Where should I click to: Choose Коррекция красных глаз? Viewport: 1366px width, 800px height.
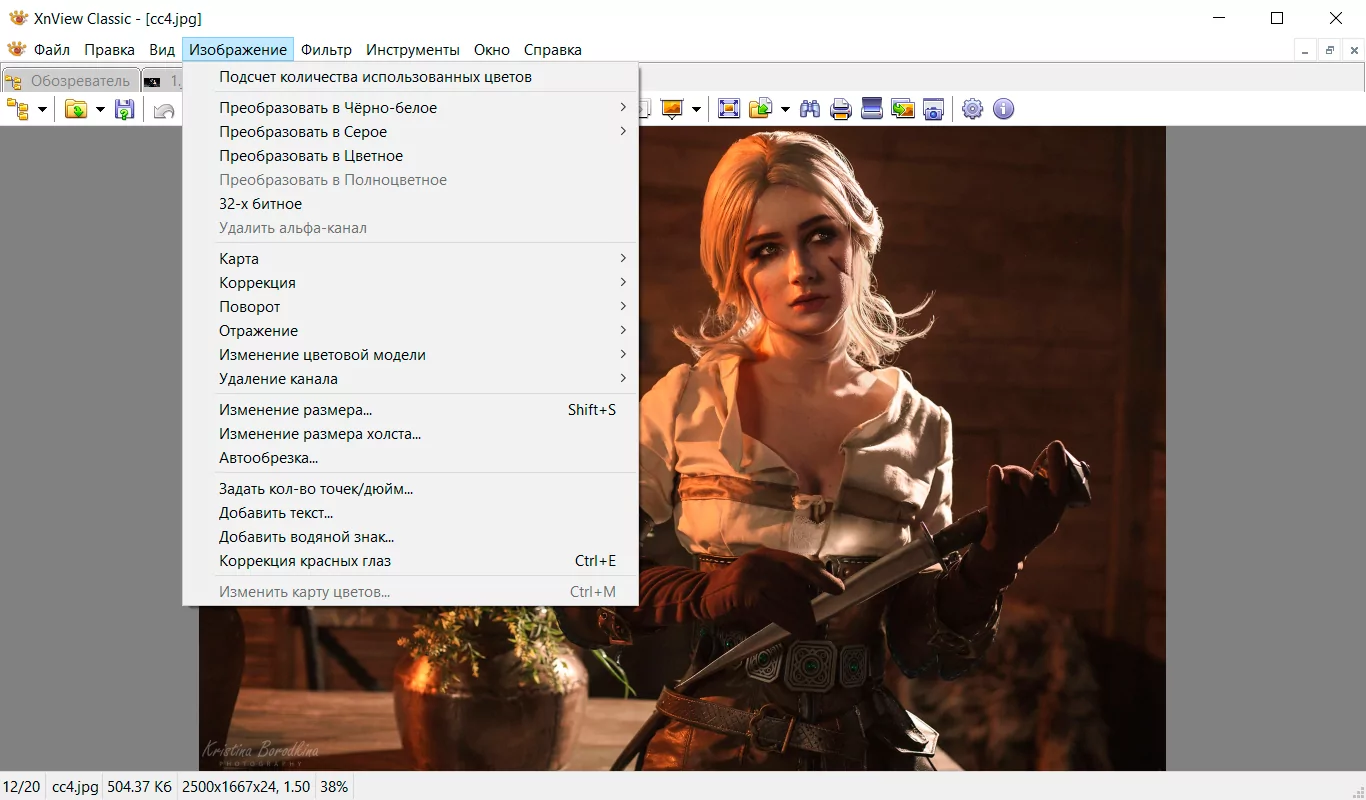coord(410,561)
